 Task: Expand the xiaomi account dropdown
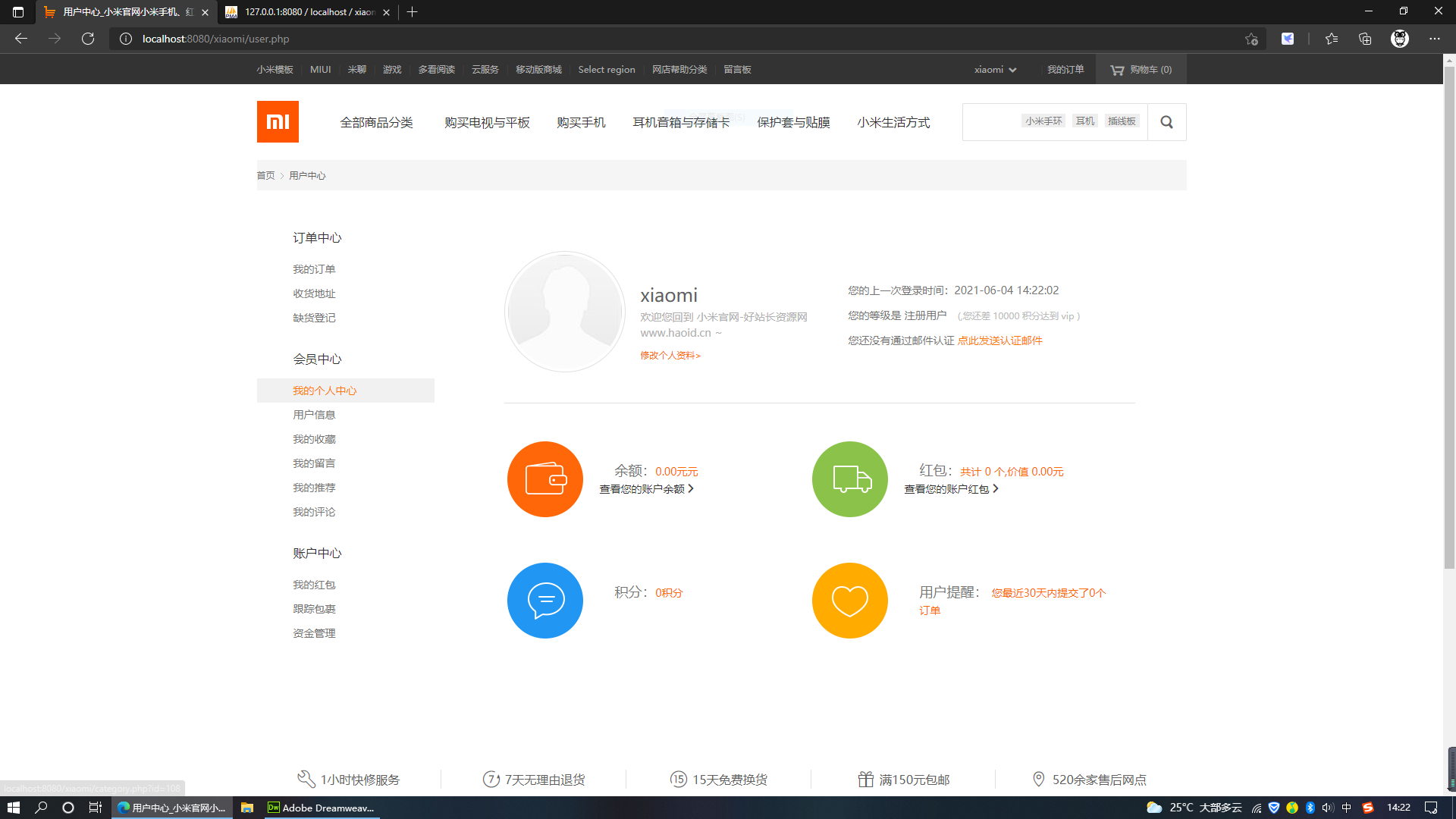(x=995, y=69)
